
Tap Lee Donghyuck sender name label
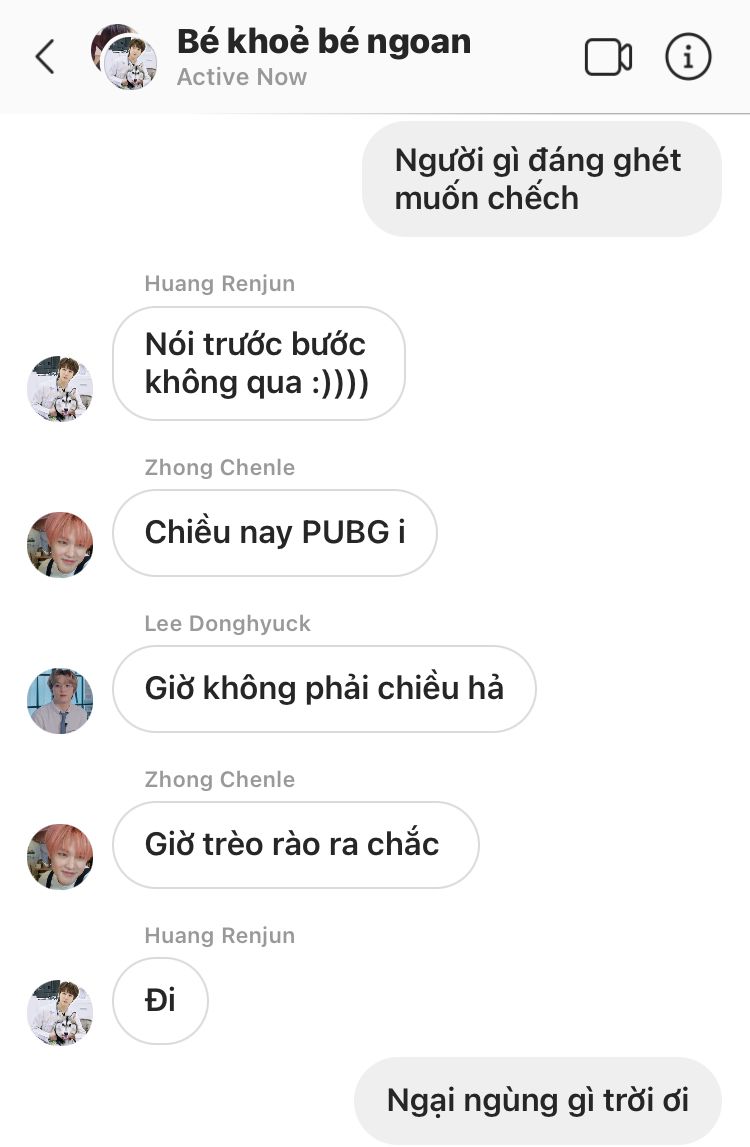click(x=228, y=623)
